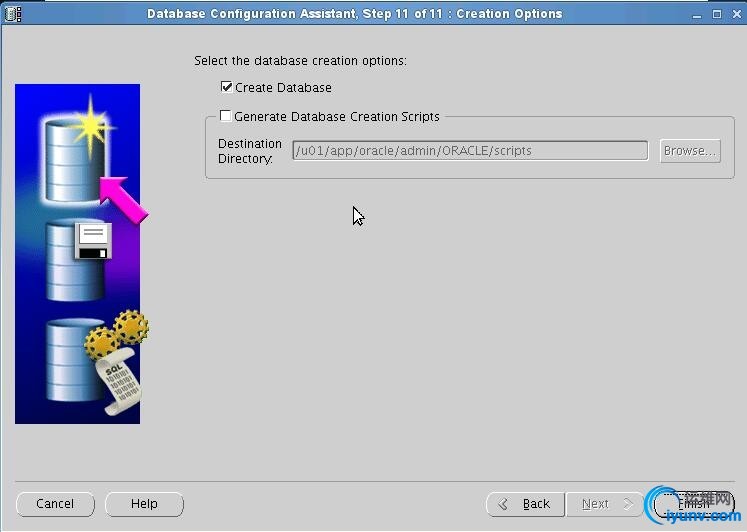Cancel the database configuration wizard
The height and width of the screenshot is (532, 747).
(x=55, y=504)
